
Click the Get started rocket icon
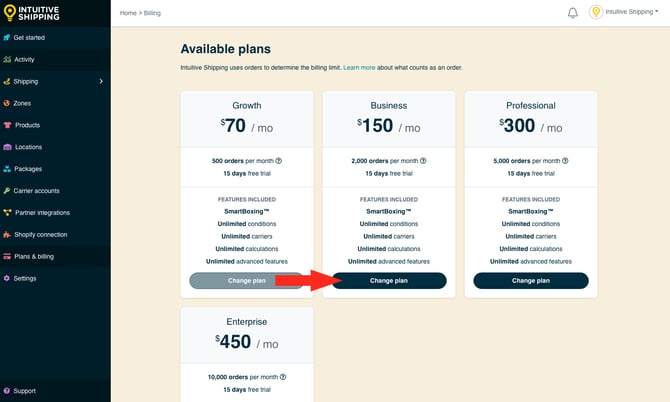click(7, 37)
